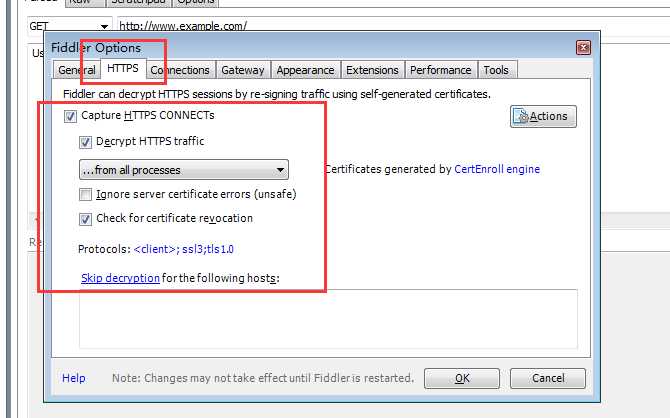Confirm settings with OK button
The image size is (670, 418).
(462, 378)
